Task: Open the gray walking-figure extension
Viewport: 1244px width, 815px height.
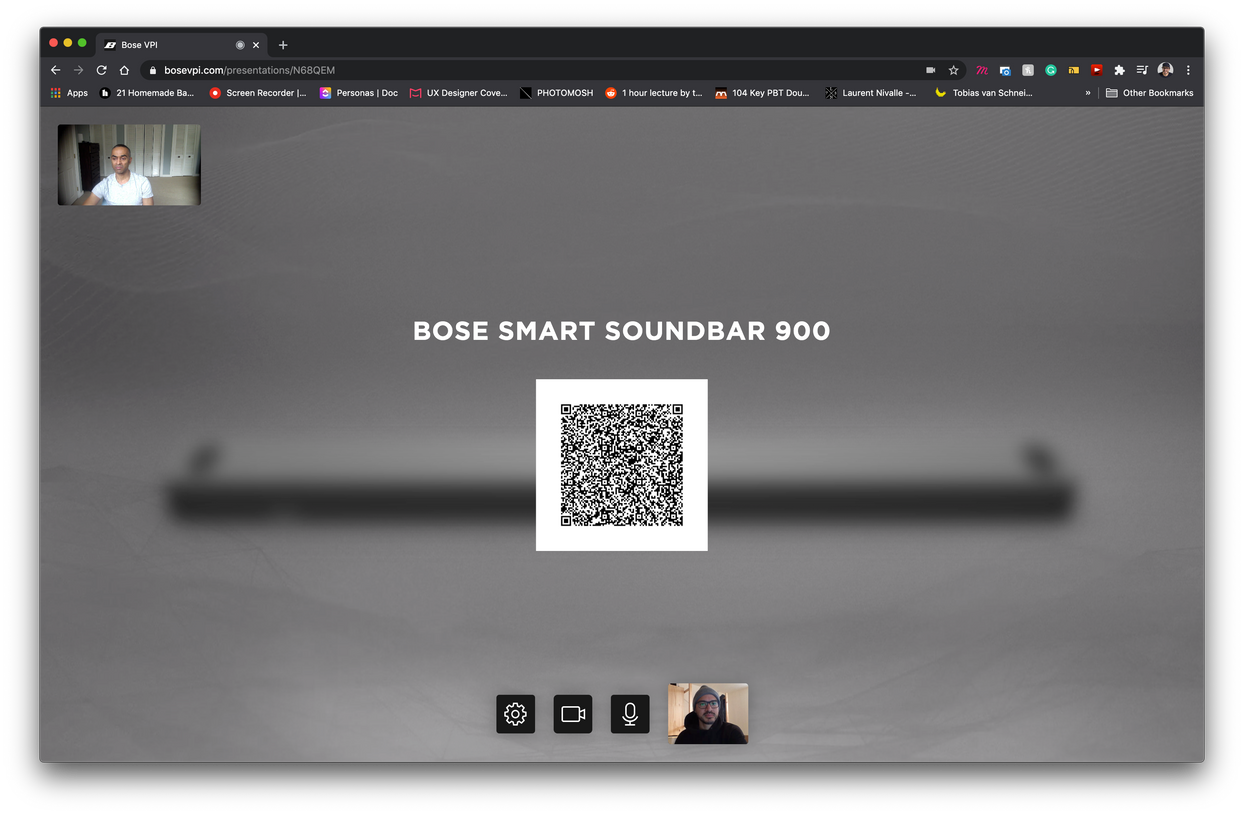Action: click(1028, 70)
